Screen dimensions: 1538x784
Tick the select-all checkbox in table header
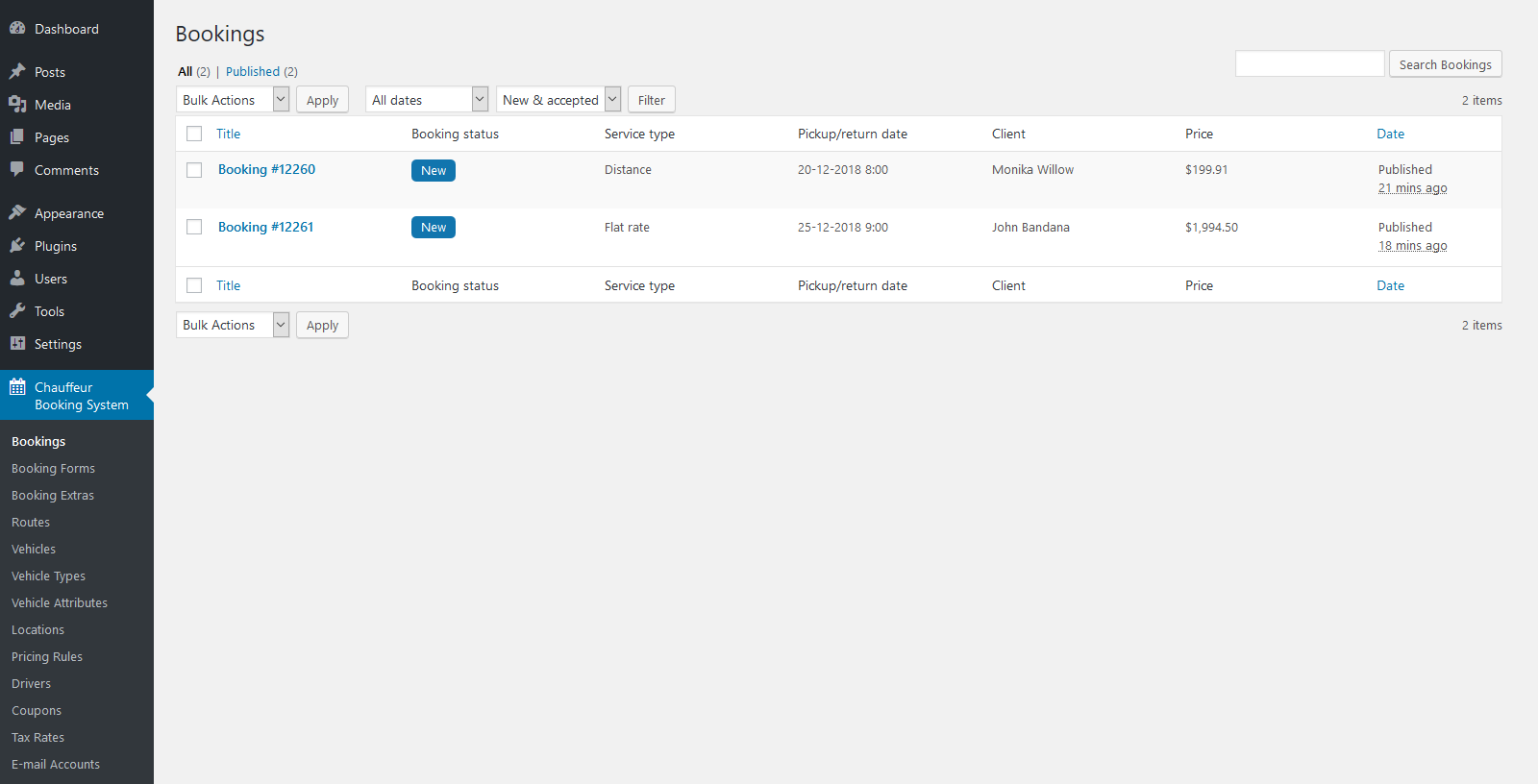194,134
